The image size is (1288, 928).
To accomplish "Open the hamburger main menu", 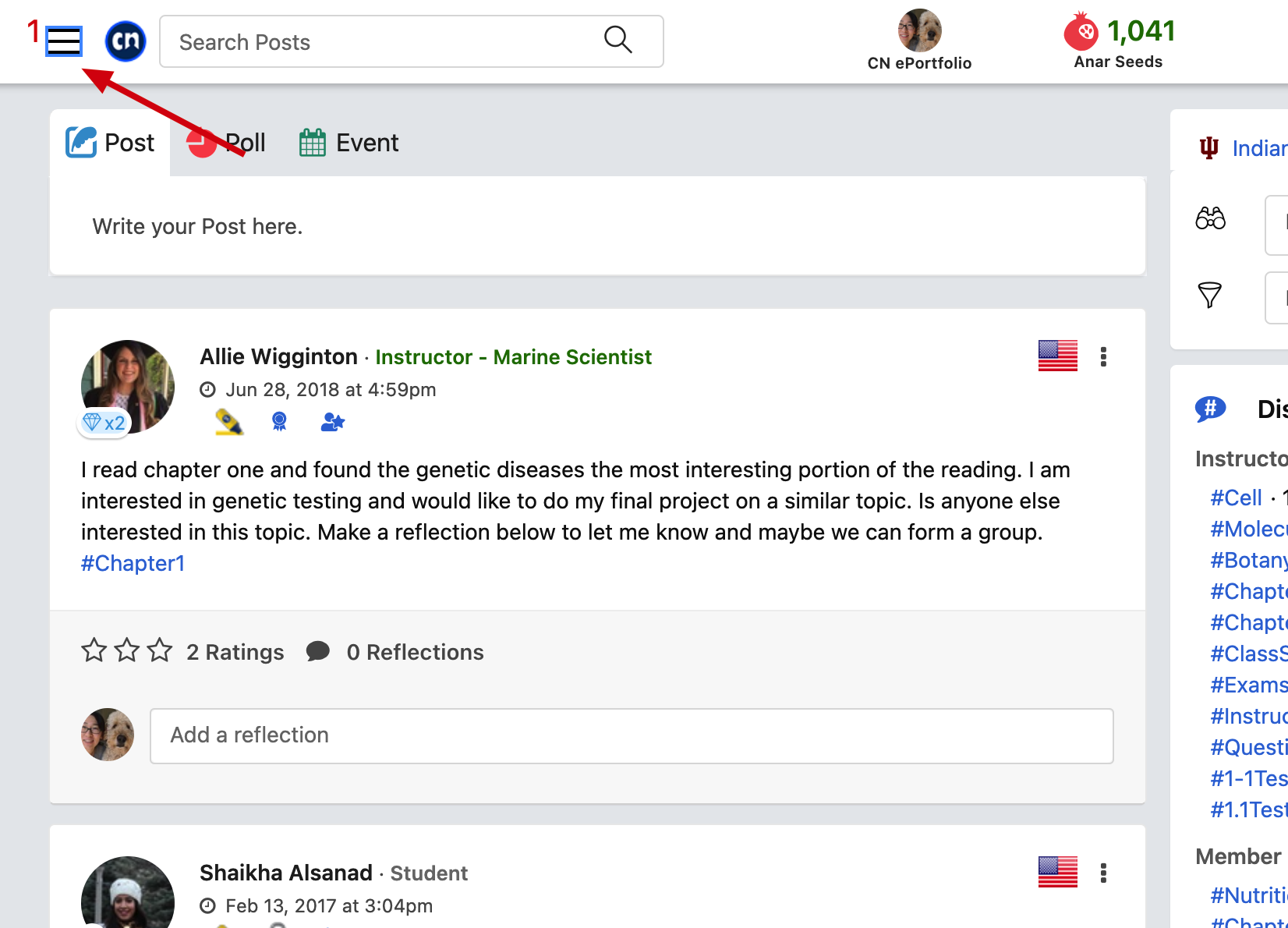I will (x=63, y=41).
